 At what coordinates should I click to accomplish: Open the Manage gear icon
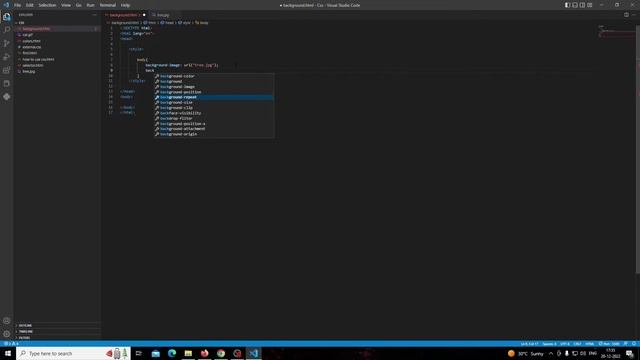click(7, 334)
